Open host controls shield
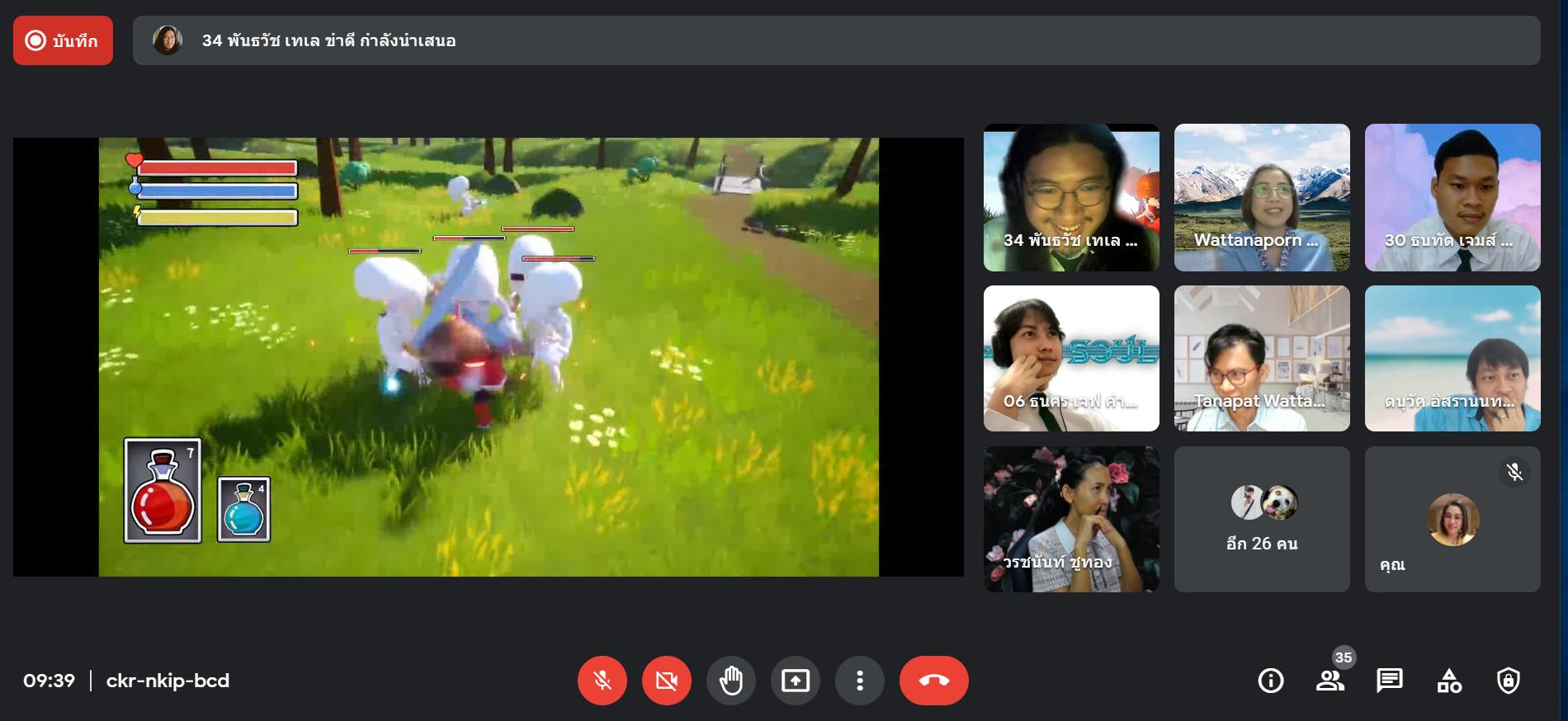This screenshot has width=1568, height=721. (x=1509, y=681)
